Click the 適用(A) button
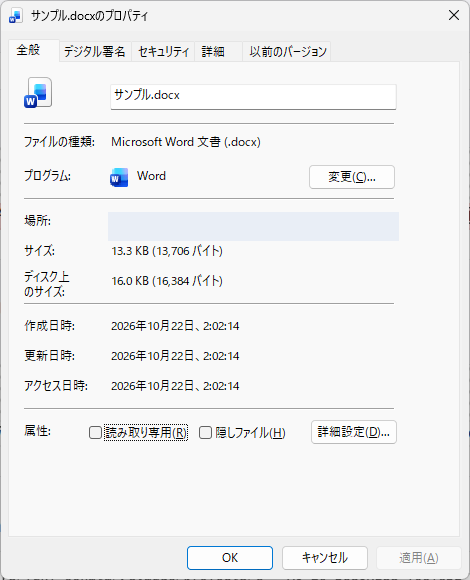The image size is (470, 580). pyautogui.click(x=419, y=558)
